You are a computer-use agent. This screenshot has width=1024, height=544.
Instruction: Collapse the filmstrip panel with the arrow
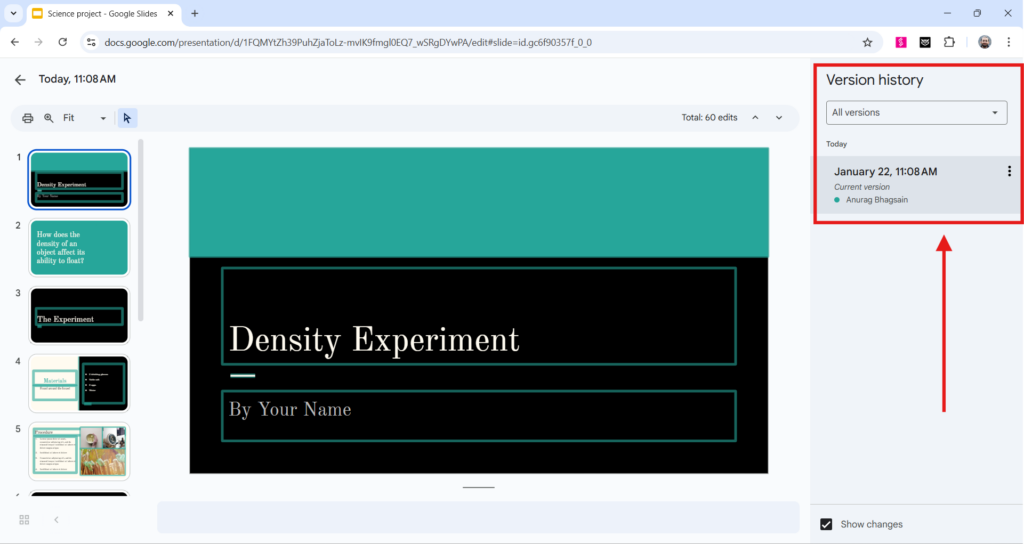(x=56, y=520)
